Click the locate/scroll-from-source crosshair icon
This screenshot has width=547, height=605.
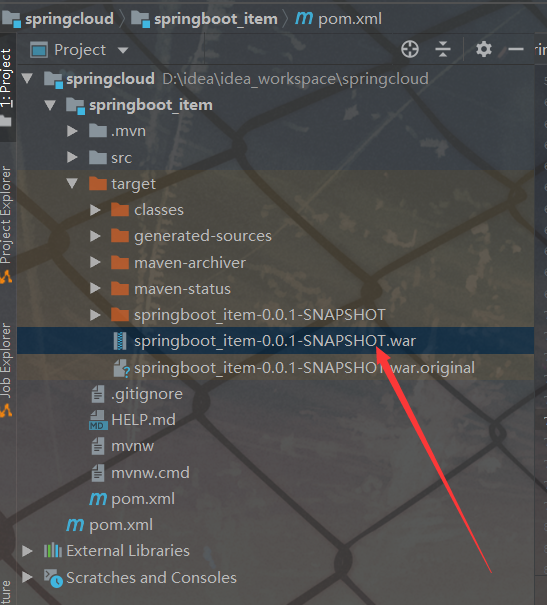click(x=409, y=49)
